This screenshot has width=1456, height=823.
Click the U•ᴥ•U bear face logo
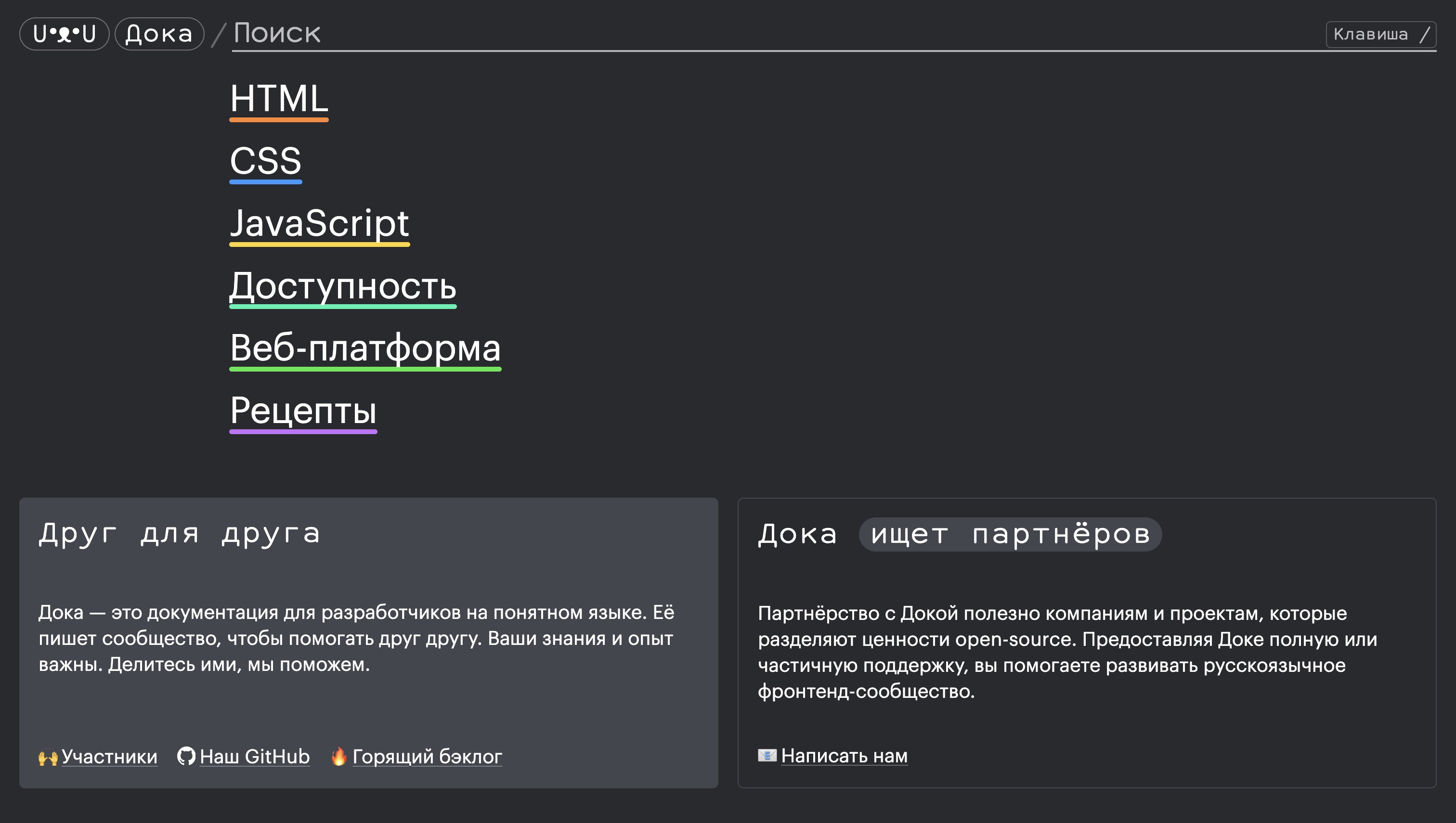[x=64, y=34]
